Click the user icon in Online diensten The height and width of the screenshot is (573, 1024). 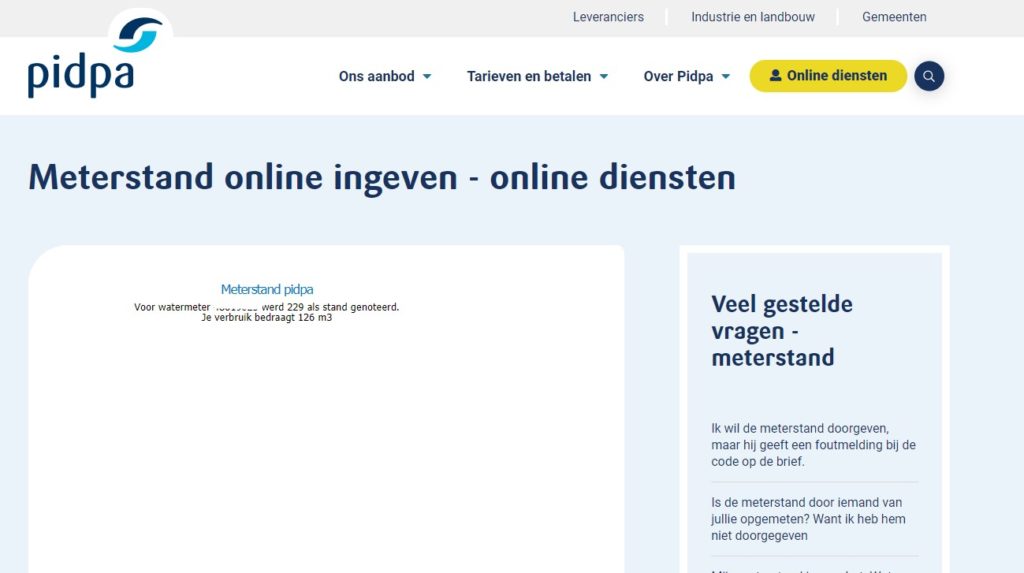[x=775, y=76]
